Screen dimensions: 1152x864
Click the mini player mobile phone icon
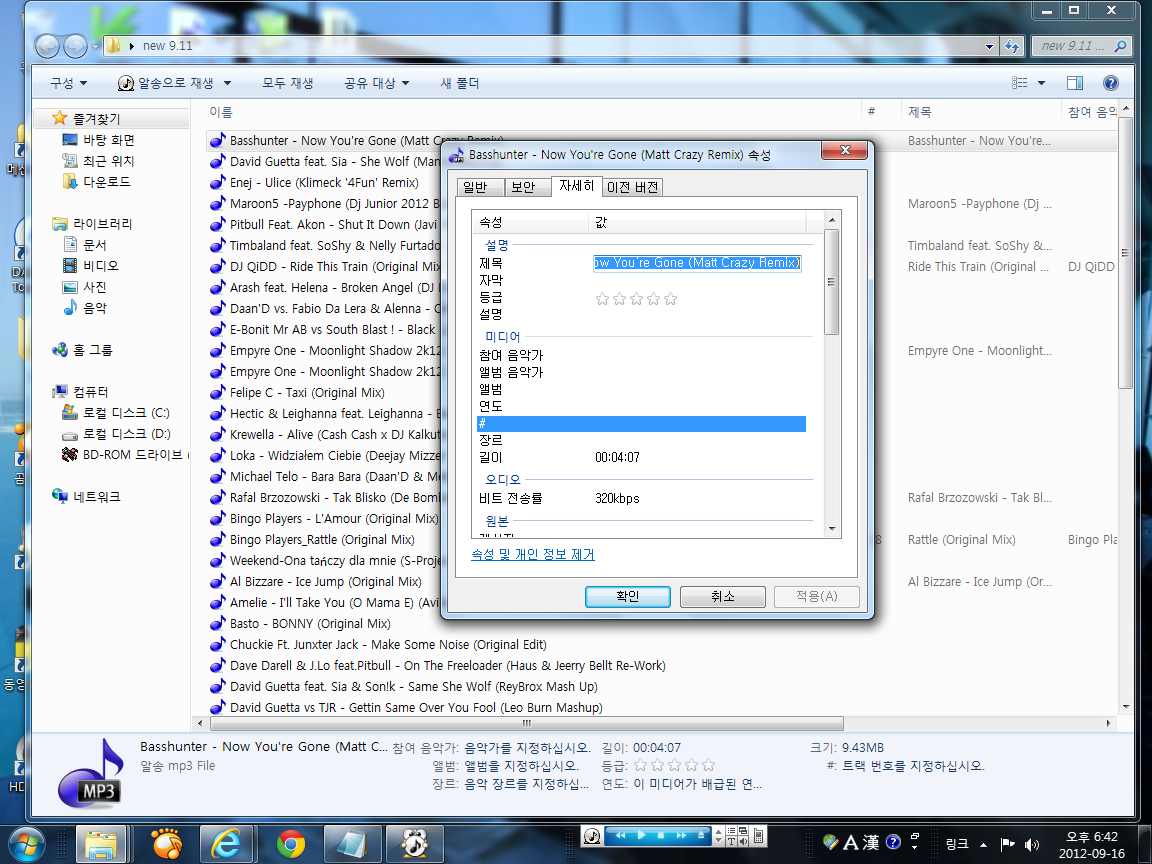pyautogui.click(x=759, y=836)
